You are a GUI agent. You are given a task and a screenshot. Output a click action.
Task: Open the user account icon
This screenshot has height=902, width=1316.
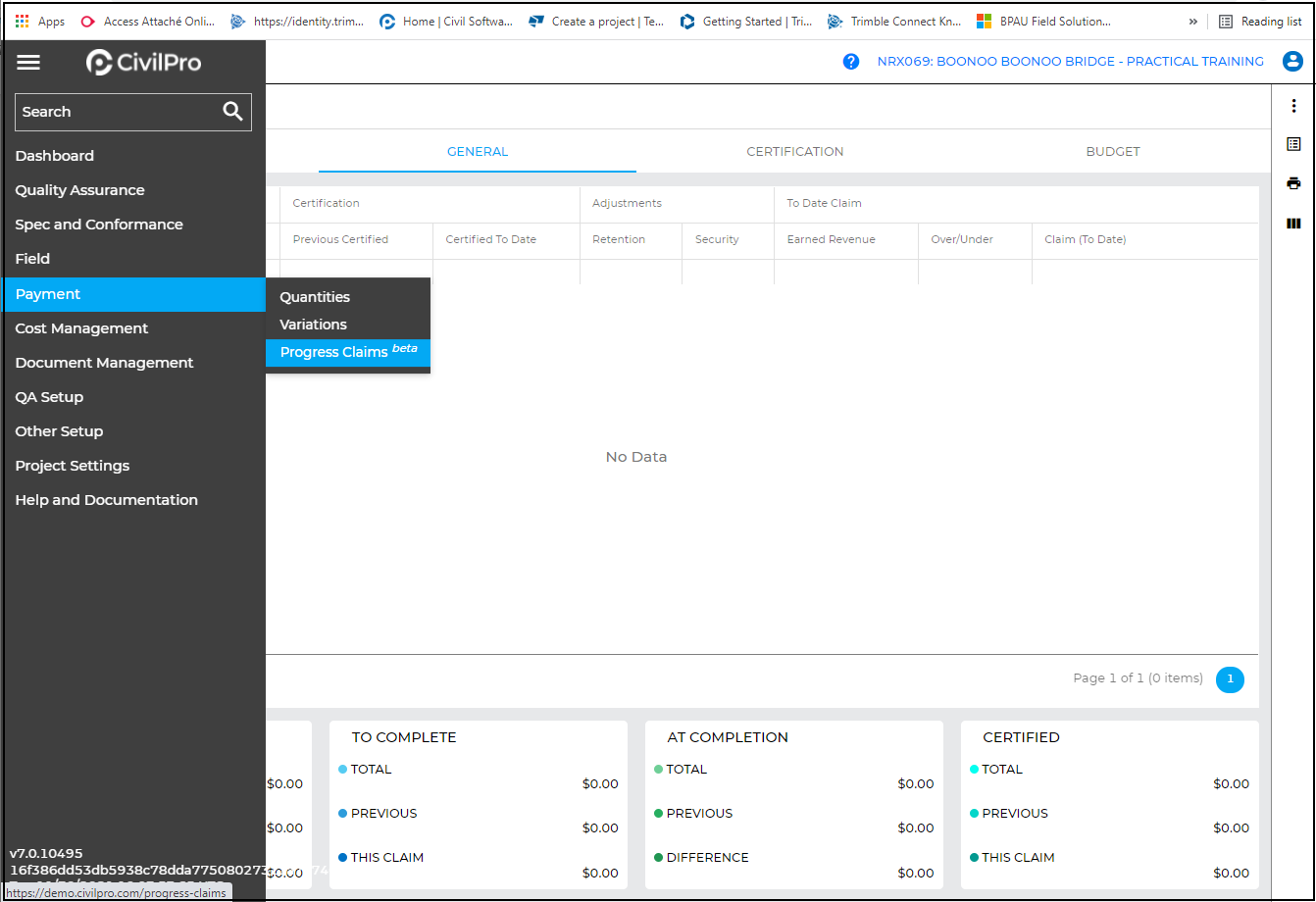coord(1292,61)
